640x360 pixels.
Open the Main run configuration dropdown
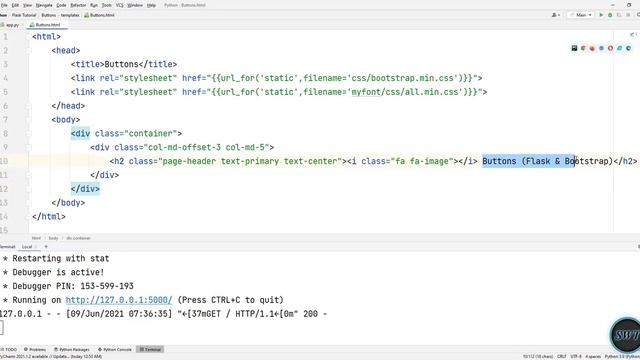click(581, 15)
